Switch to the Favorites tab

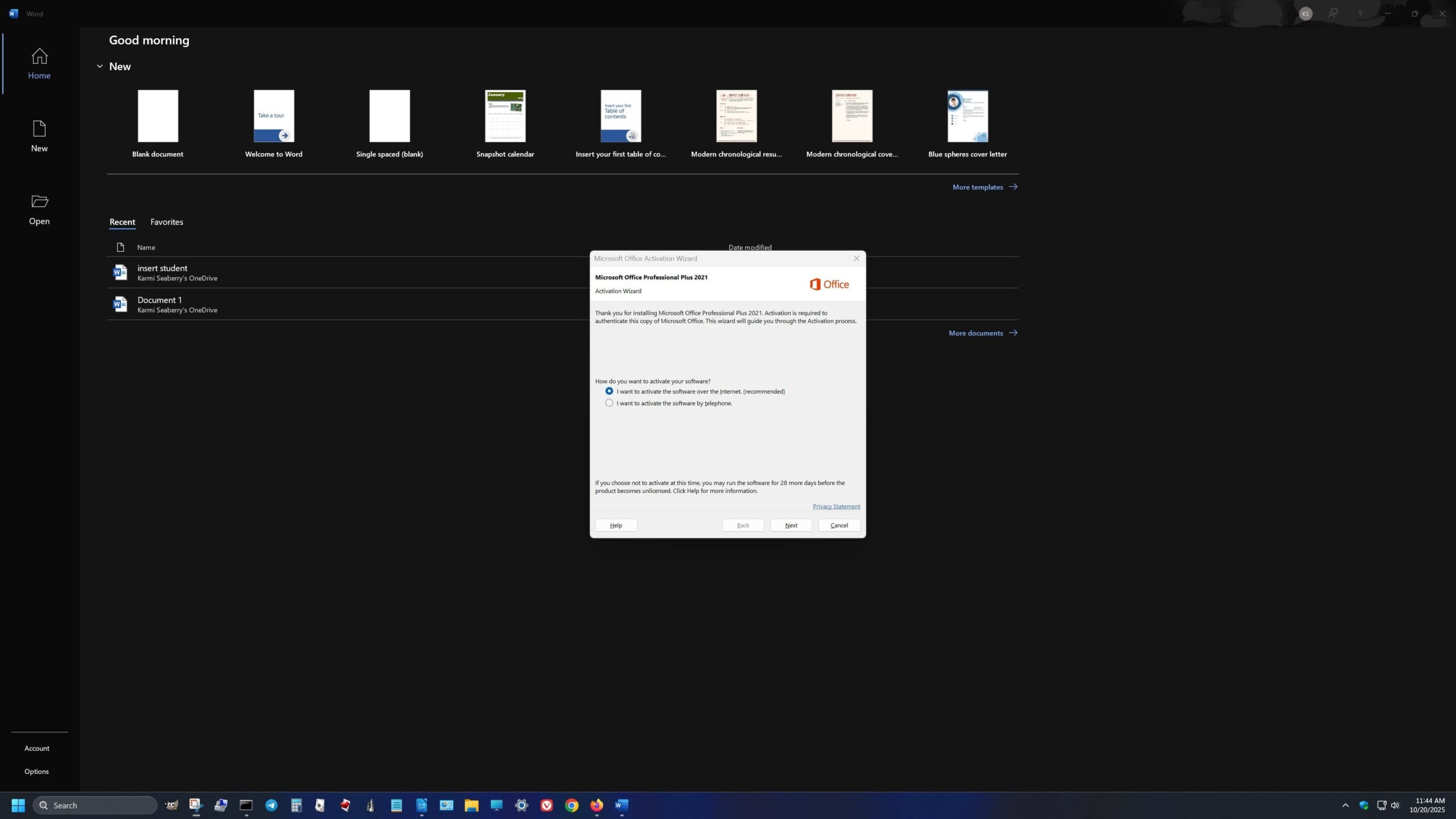click(x=167, y=222)
